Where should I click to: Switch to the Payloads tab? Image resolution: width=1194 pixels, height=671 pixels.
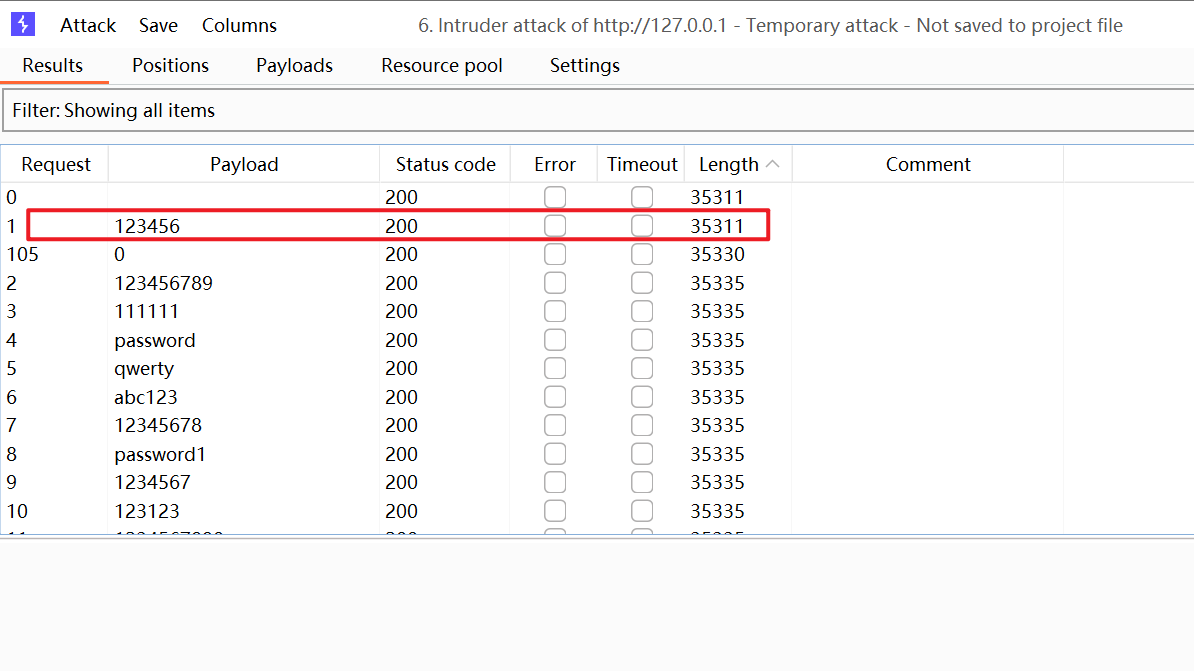pyautogui.click(x=294, y=66)
